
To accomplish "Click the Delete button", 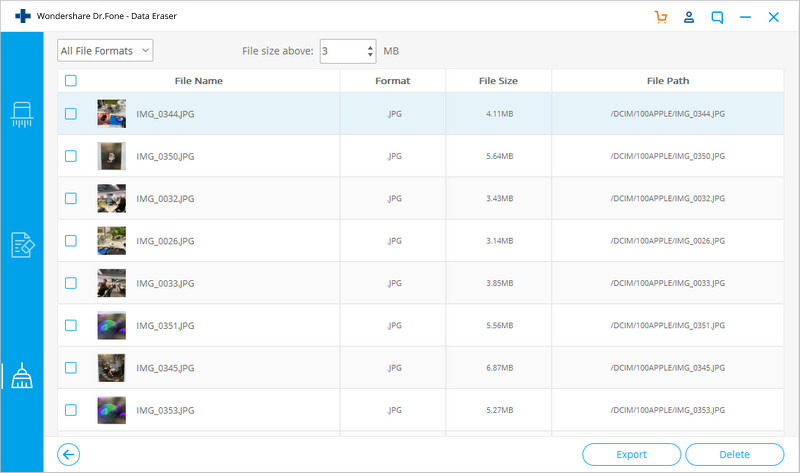I will point(734,454).
